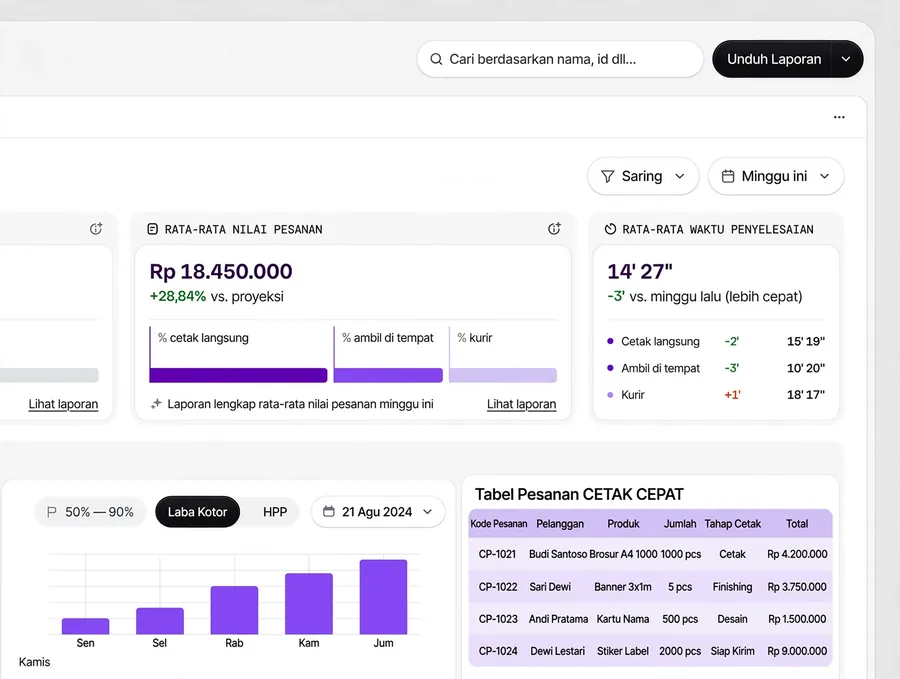Click the Total column header

click(x=797, y=523)
